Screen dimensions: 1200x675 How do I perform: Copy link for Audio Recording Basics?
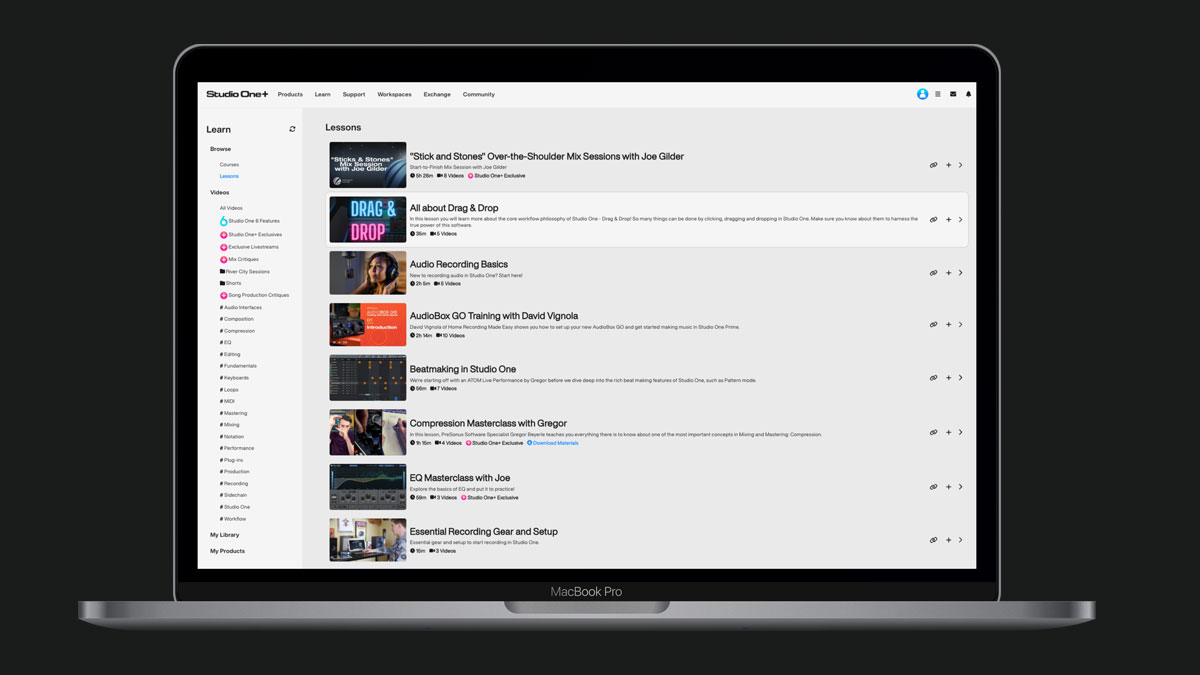[x=933, y=273]
